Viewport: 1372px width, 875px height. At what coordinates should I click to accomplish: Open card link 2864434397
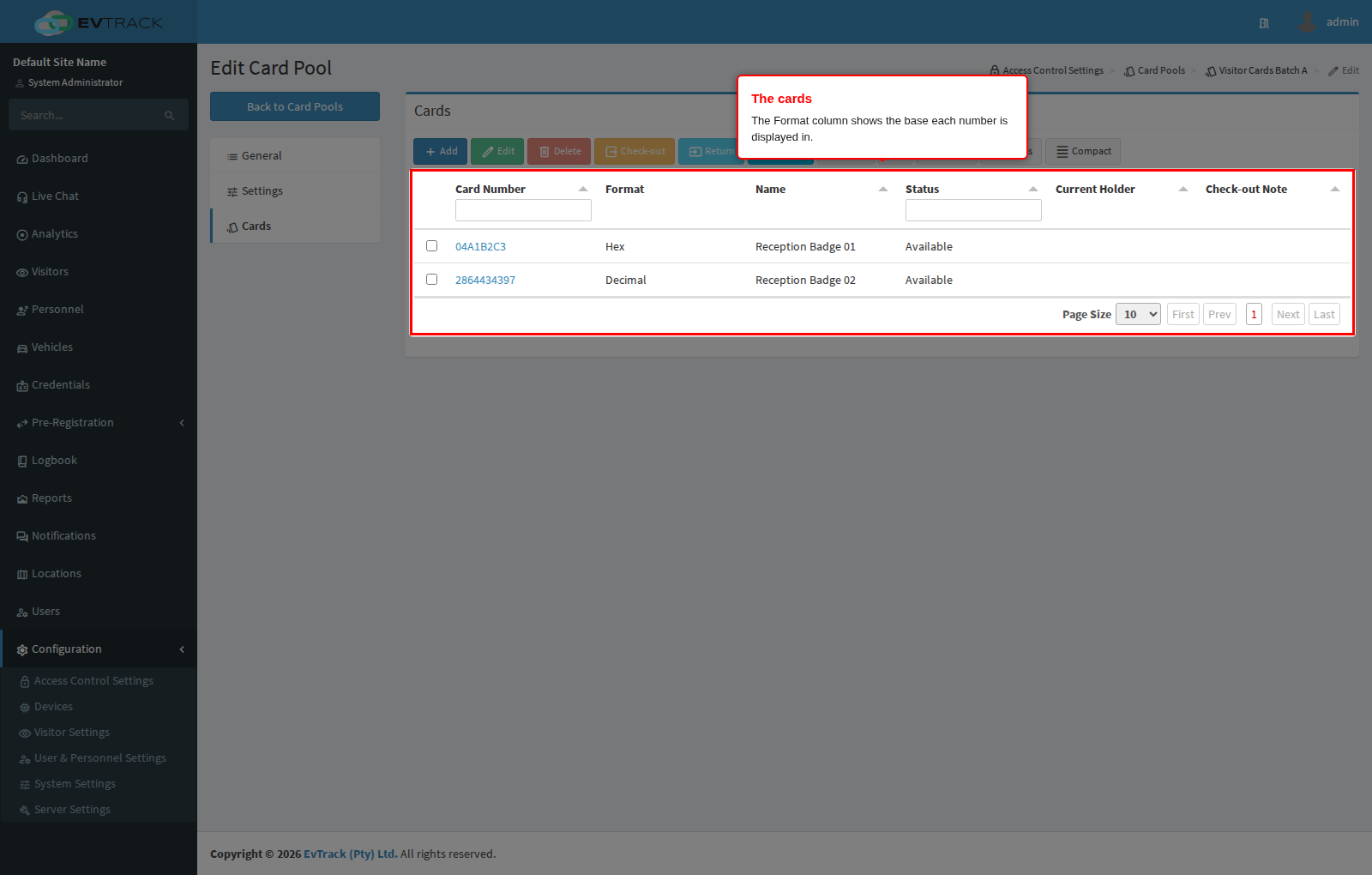(485, 281)
